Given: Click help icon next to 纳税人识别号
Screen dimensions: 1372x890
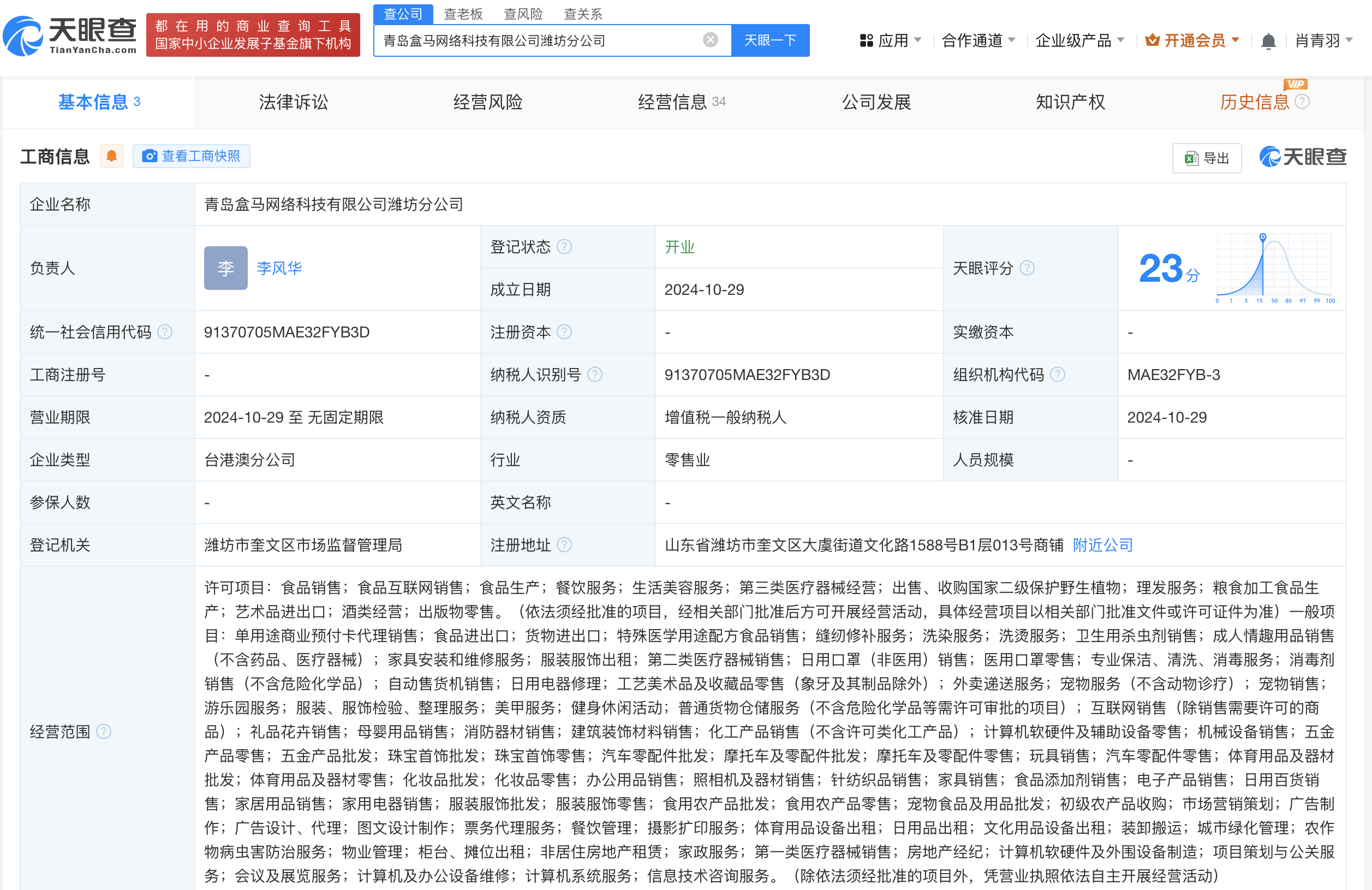Looking at the screenshot, I should [x=595, y=375].
